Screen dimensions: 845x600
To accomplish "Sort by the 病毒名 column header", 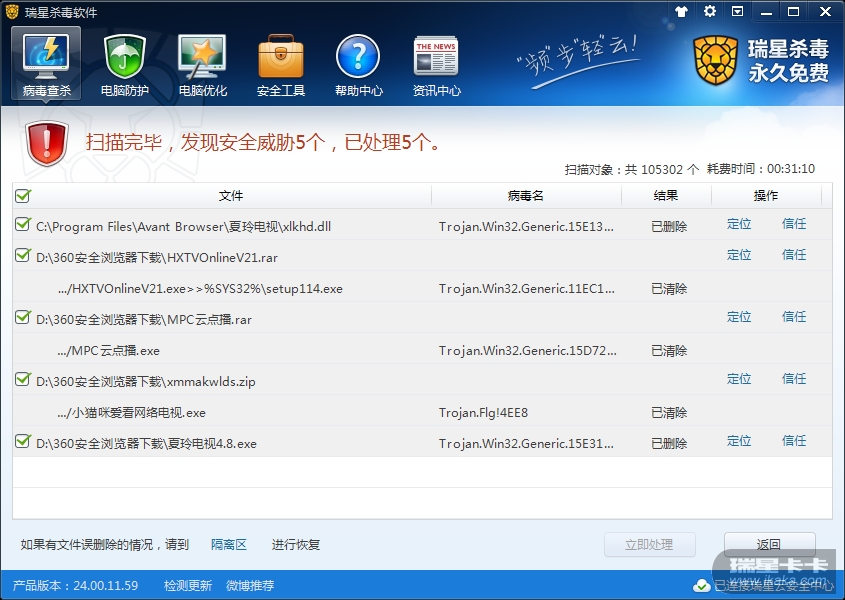I will pyautogui.click(x=526, y=196).
